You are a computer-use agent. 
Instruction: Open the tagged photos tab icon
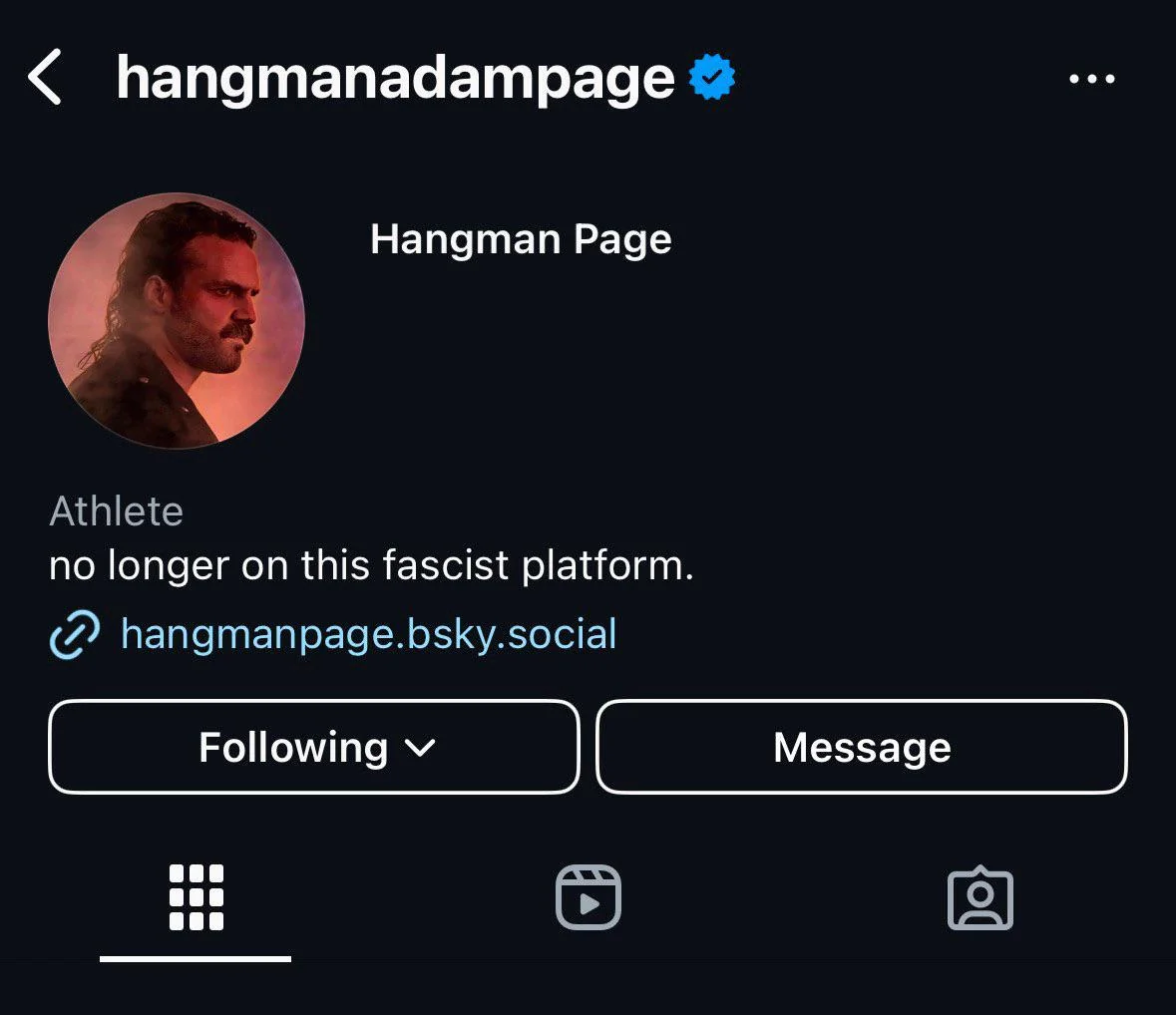[x=980, y=897]
